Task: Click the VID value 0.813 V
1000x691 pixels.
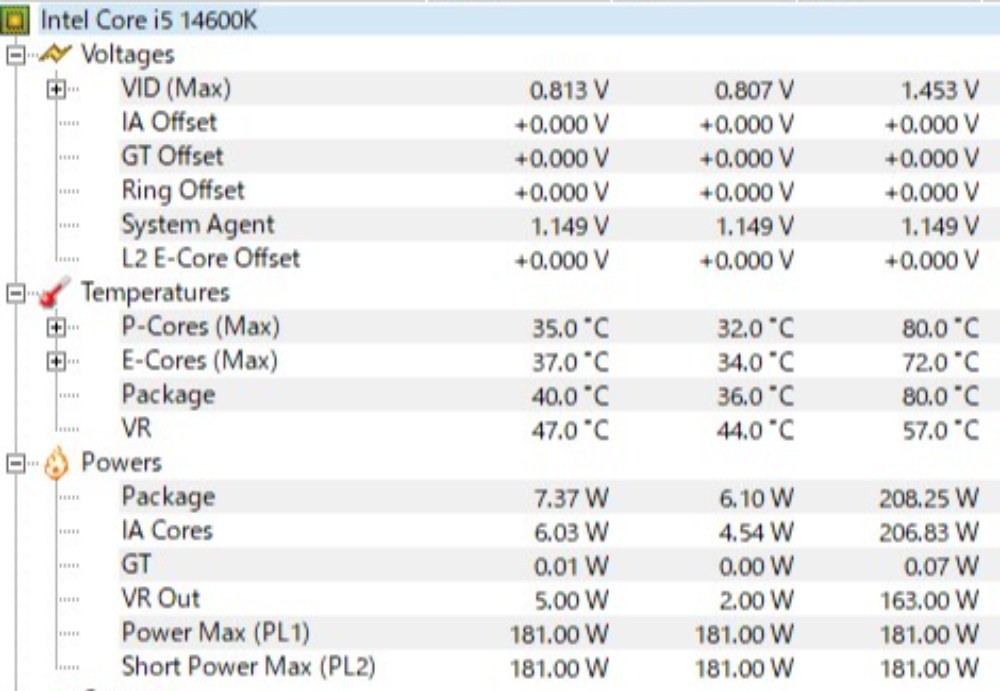Action: [x=569, y=90]
